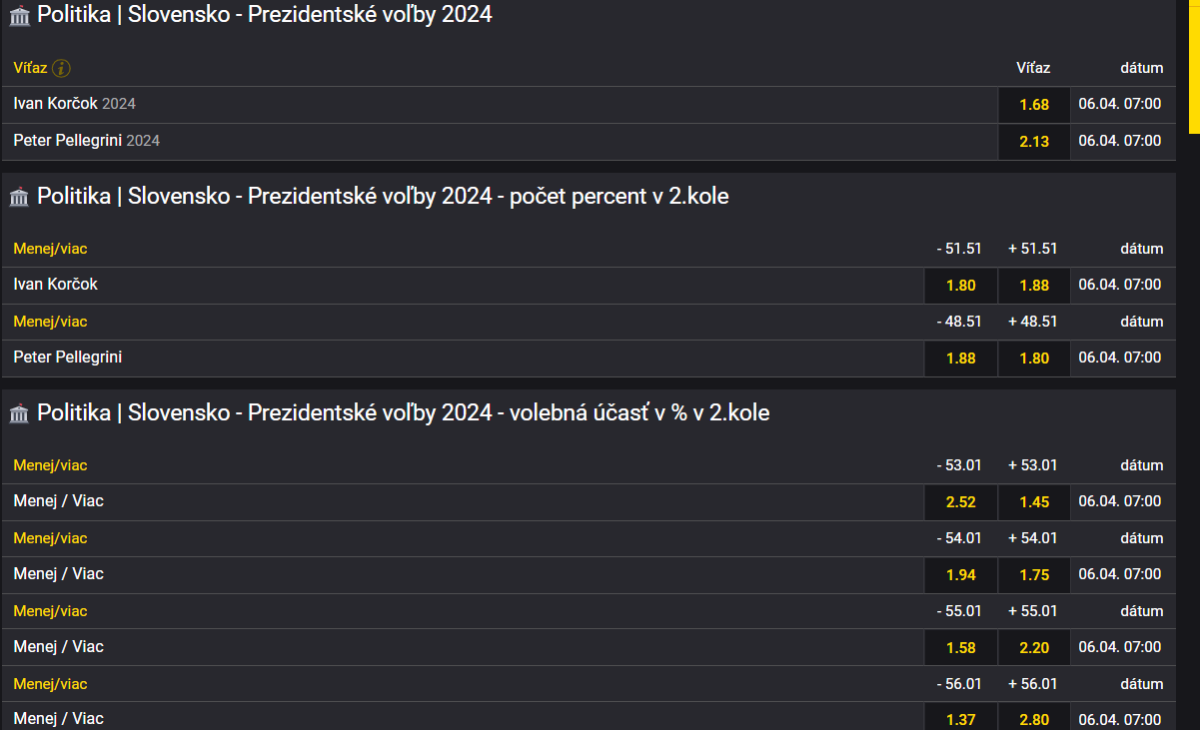Viewport: 1200px width, 730px height.
Task: Open Peter Pellegrini 2024 winner row
Action: (87, 141)
